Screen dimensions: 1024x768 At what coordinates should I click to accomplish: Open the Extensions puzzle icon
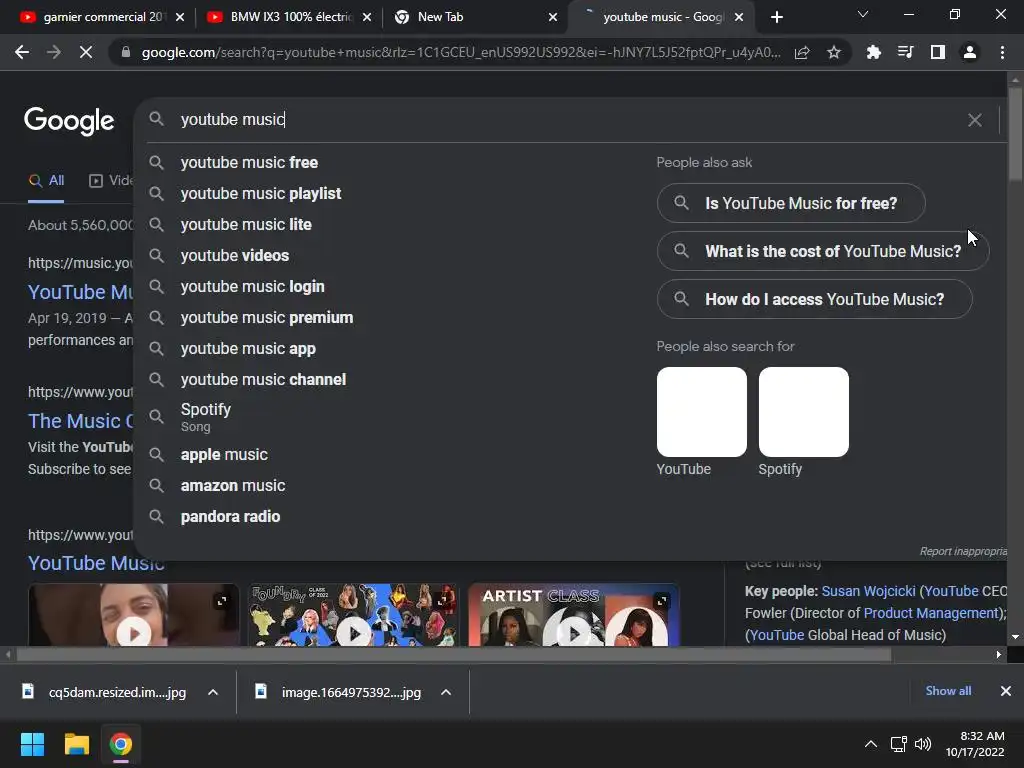[x=873, y=52]
